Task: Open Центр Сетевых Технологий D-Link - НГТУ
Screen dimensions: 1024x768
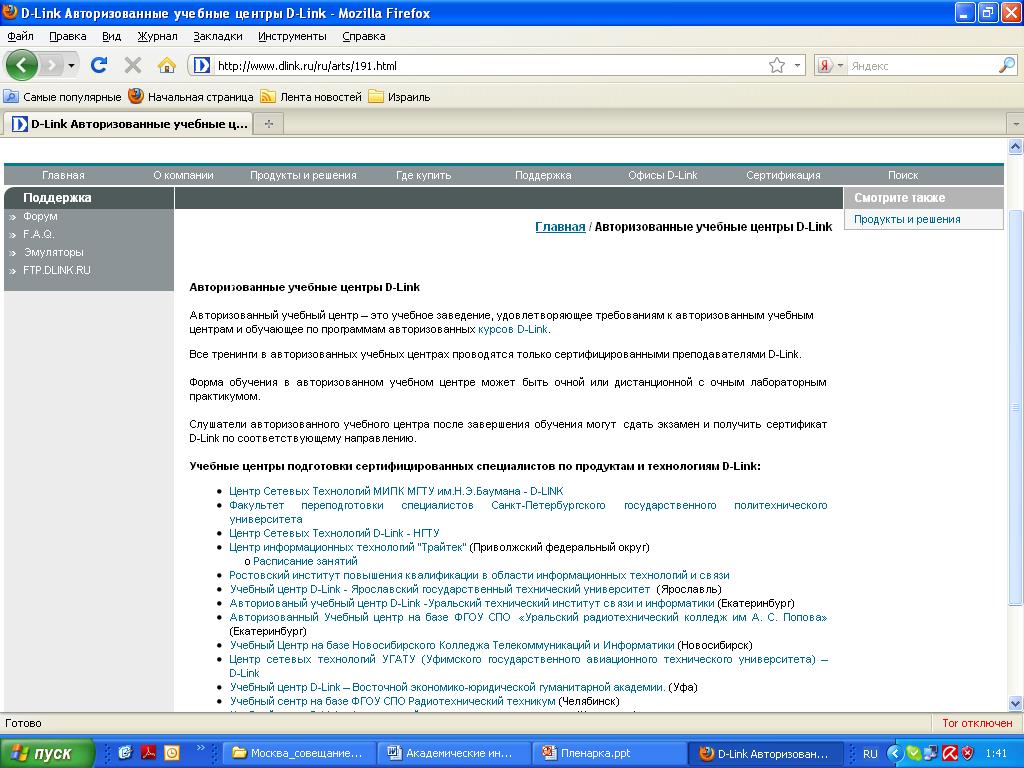Action: (x=334, y=533)
